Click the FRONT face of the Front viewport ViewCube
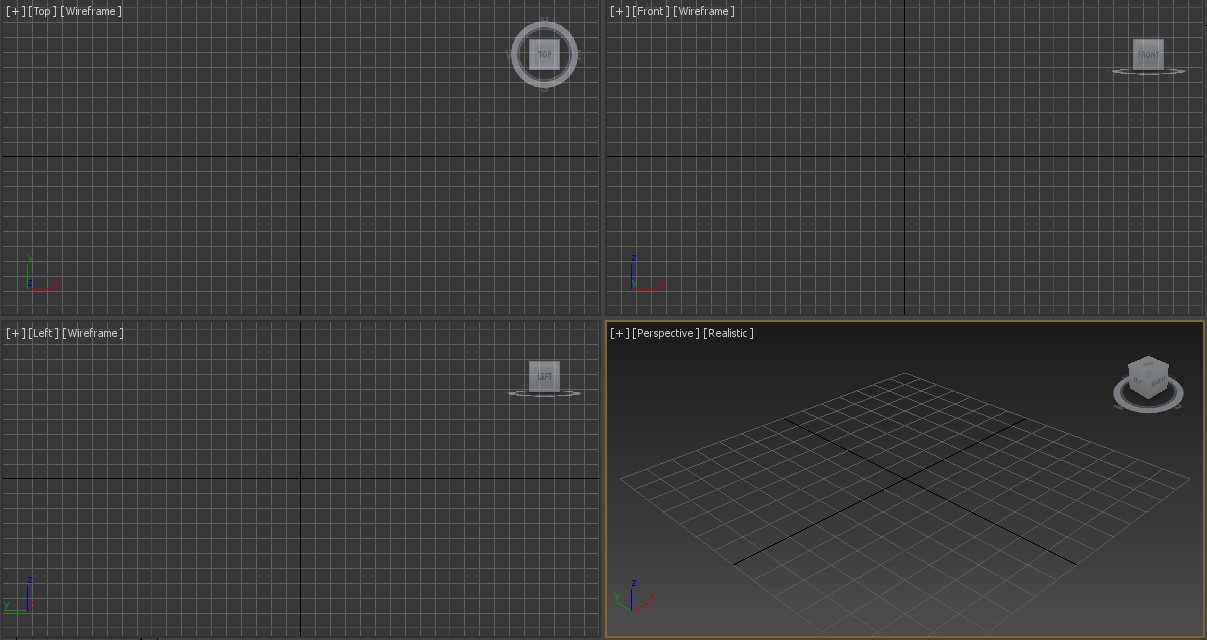The image size is (1207, 640). pos(1148,54)
